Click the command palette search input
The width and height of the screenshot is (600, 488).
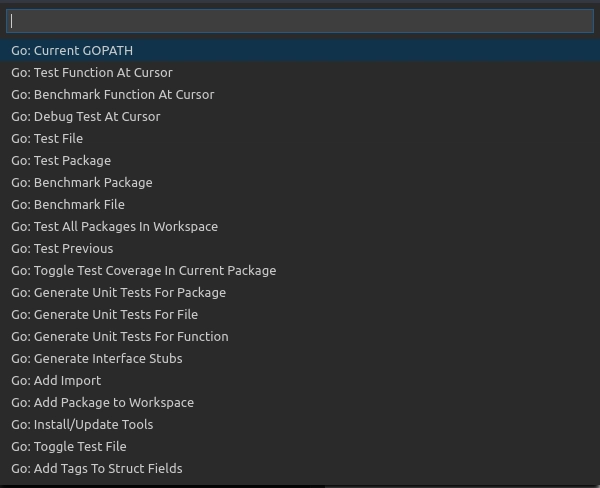coord(300,21)
